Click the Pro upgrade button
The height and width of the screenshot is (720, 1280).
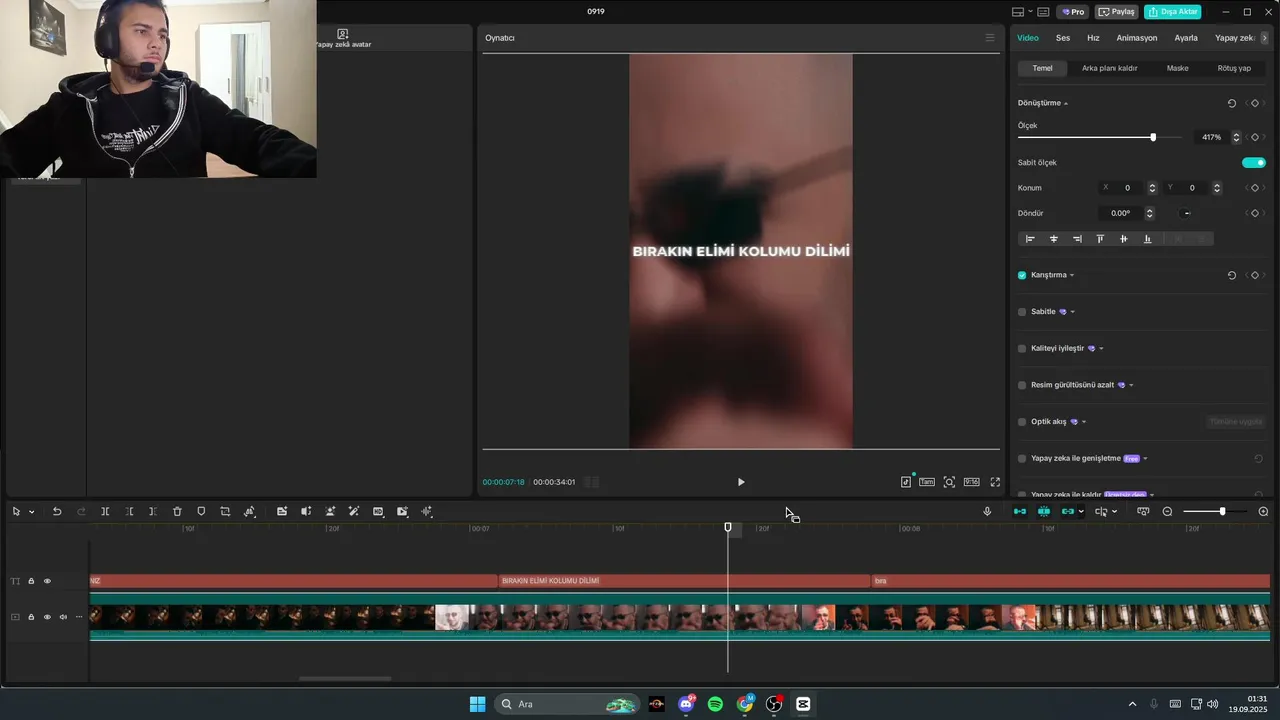coord(1073,12)
